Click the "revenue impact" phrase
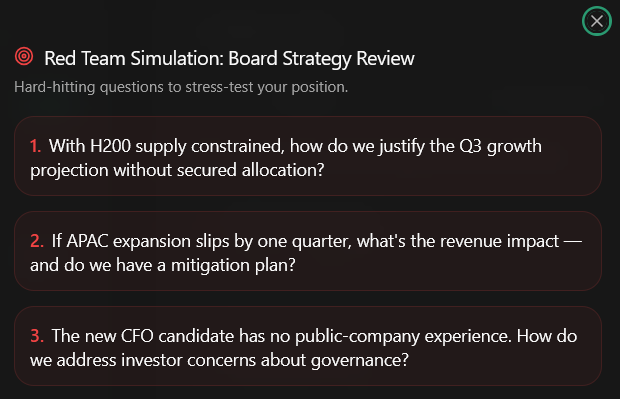Viewport: 620px width, 399px height. [x=499, y=242]
